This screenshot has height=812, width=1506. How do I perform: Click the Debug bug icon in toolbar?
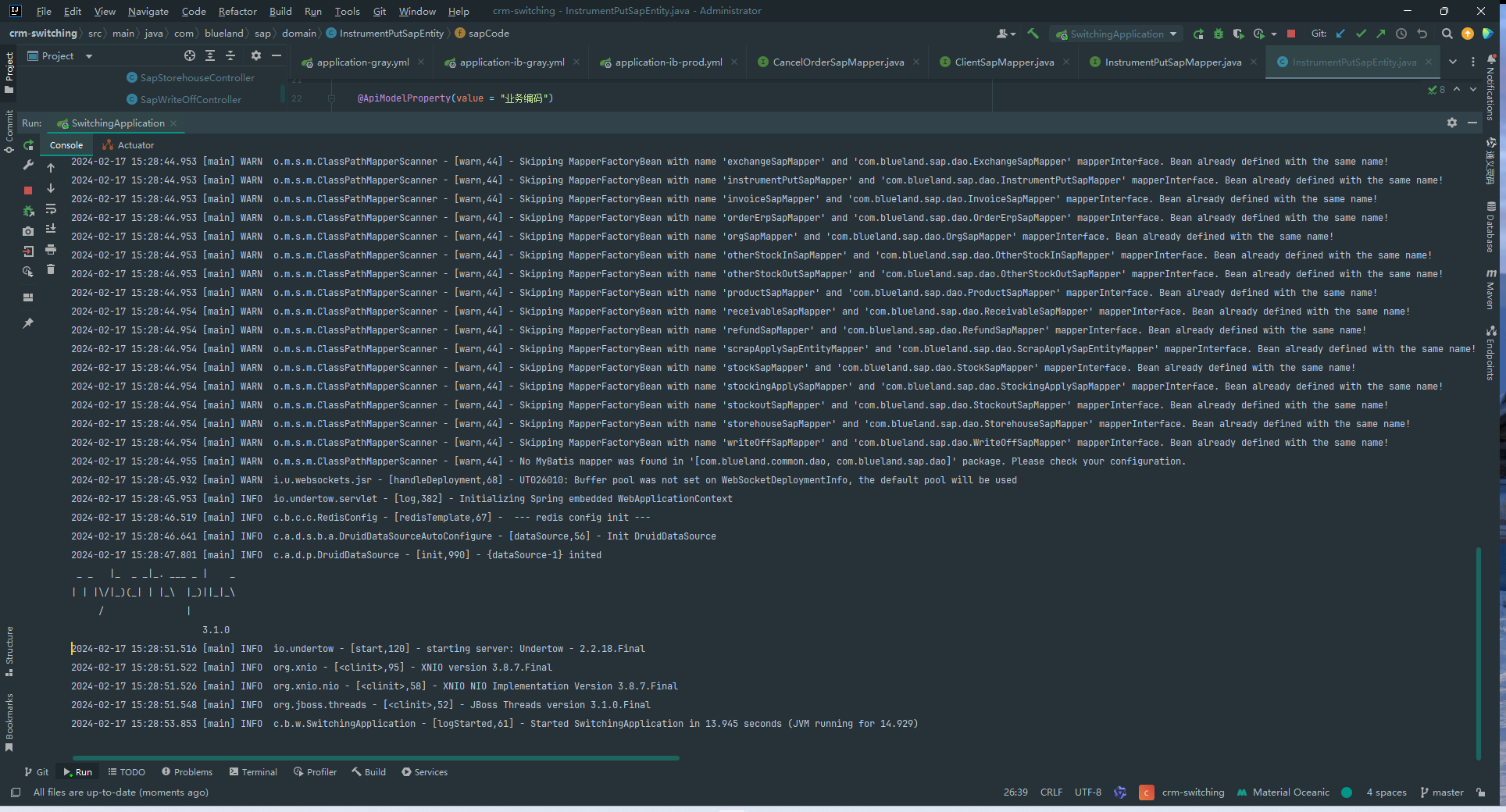point(1218,34)
